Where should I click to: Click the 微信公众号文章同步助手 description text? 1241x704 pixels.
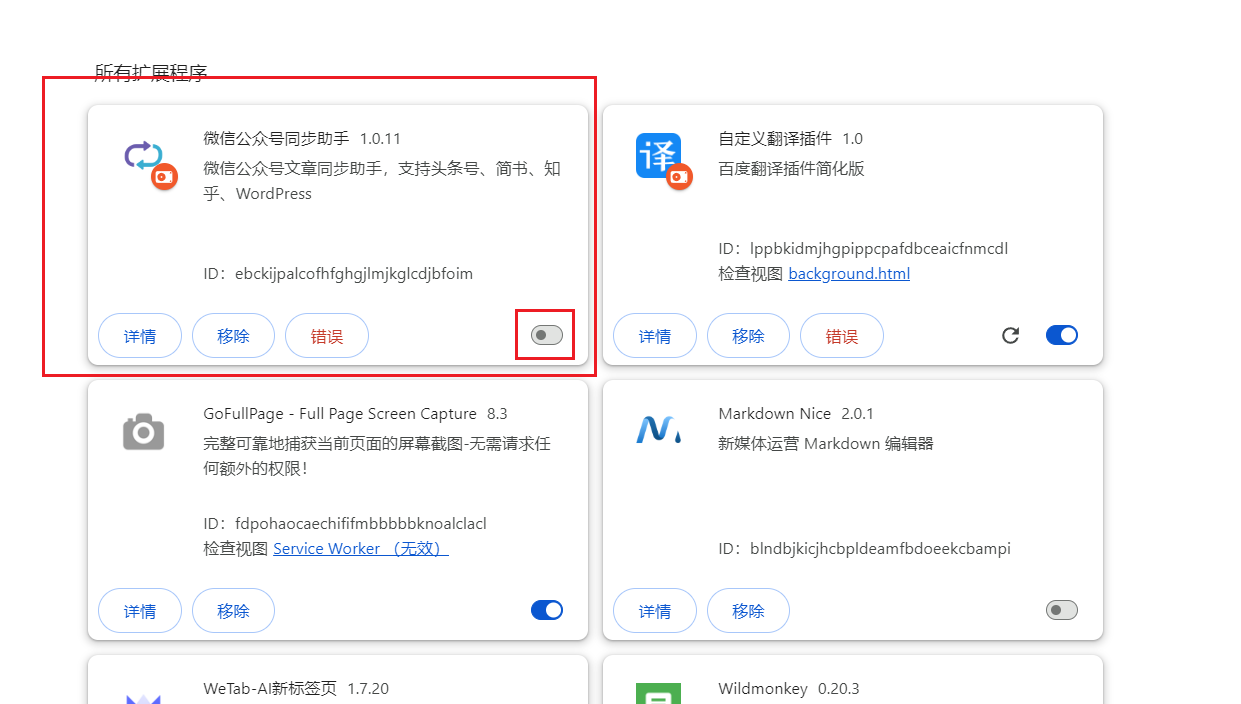(382, 181)
